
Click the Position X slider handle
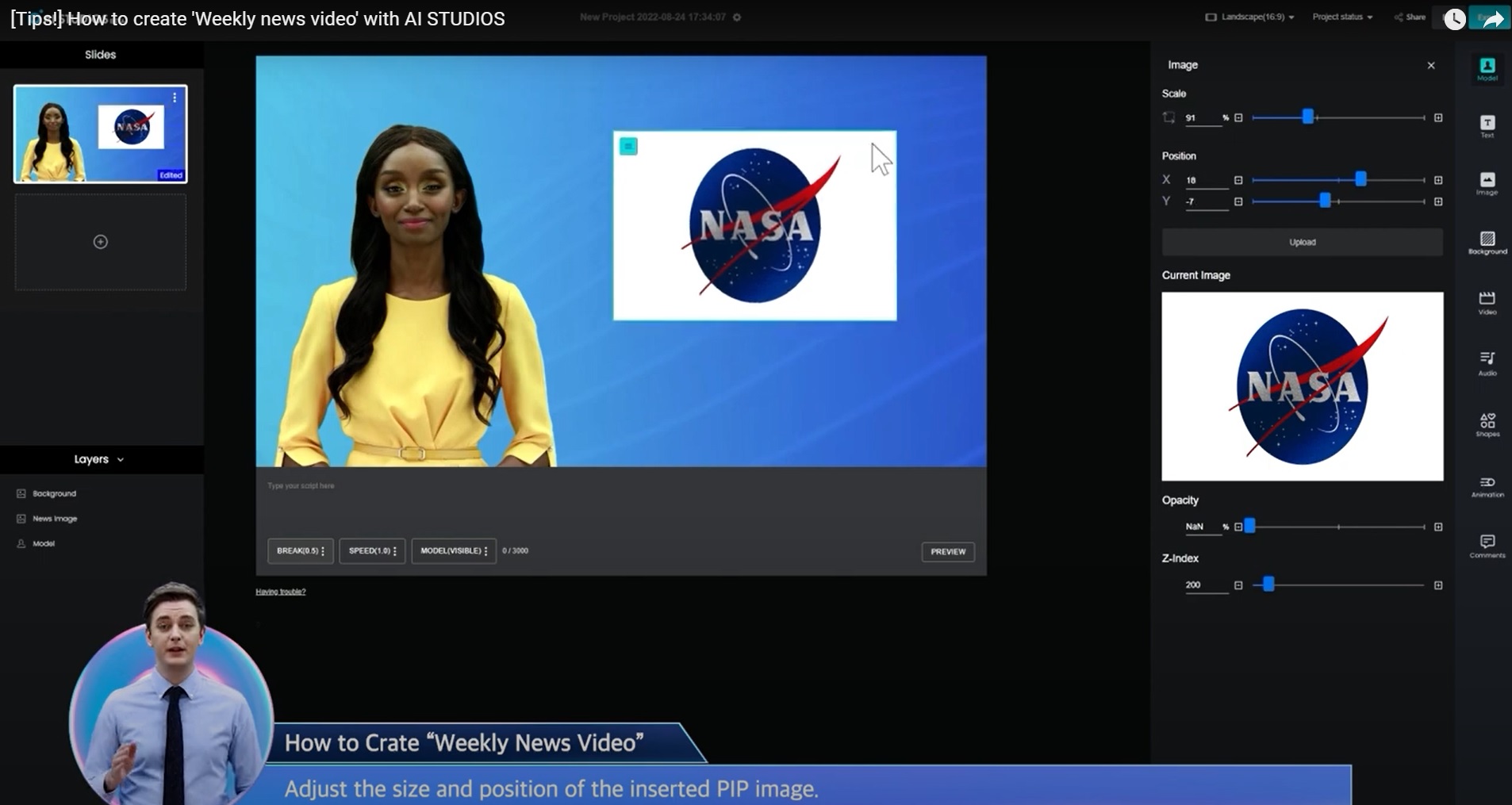[1360, 179]
